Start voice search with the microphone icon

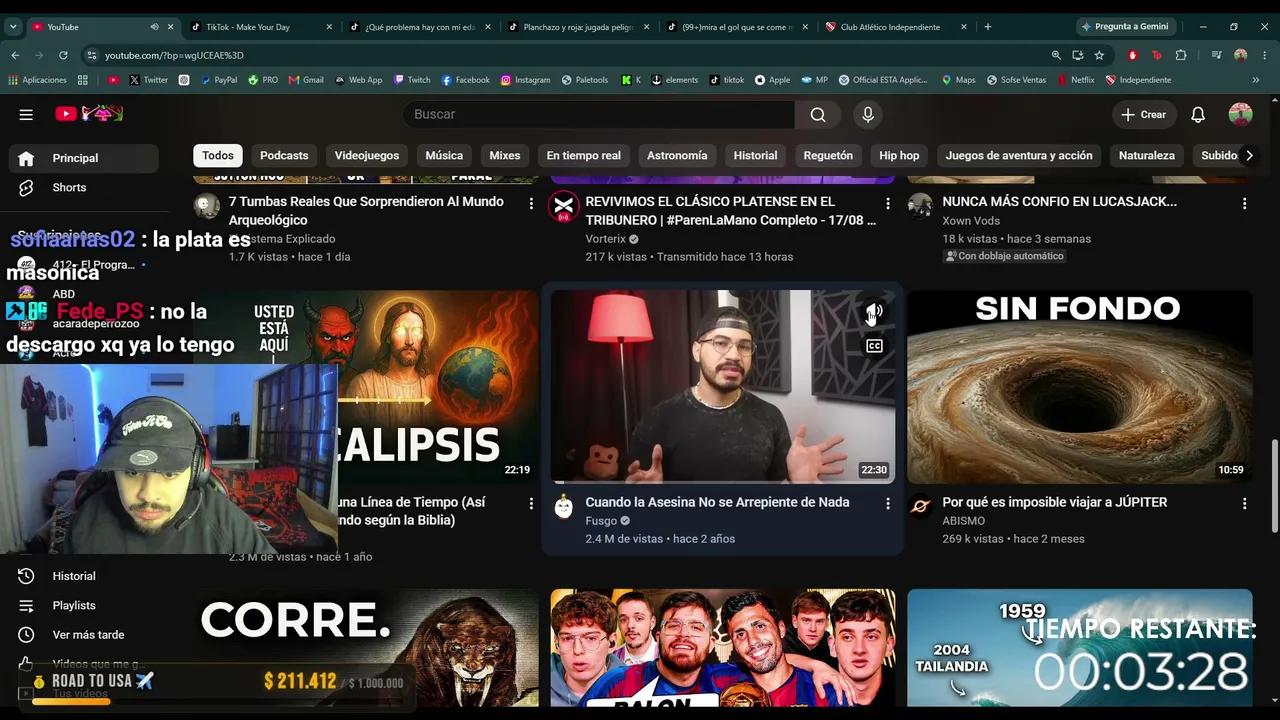(x=868, y=114)
